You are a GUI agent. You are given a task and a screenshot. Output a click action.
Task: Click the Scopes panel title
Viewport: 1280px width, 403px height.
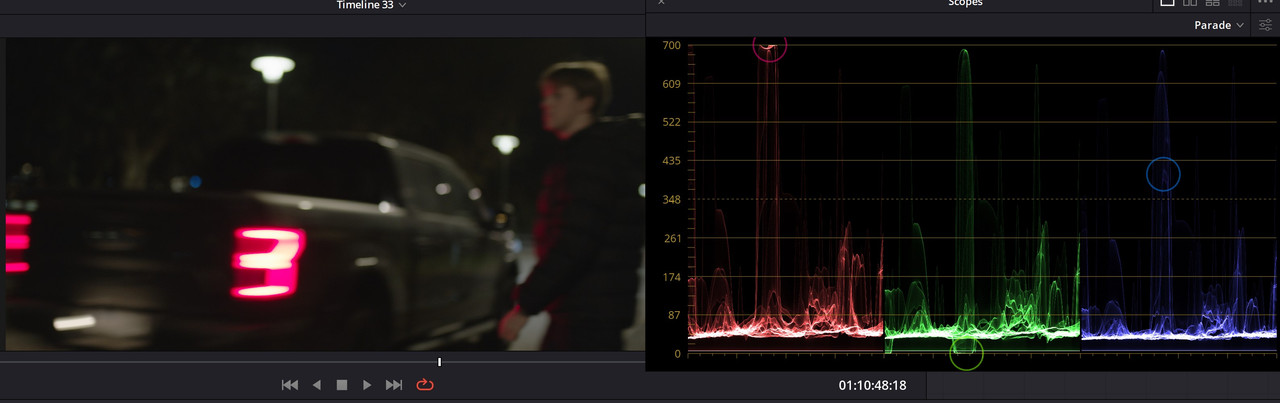965,4
